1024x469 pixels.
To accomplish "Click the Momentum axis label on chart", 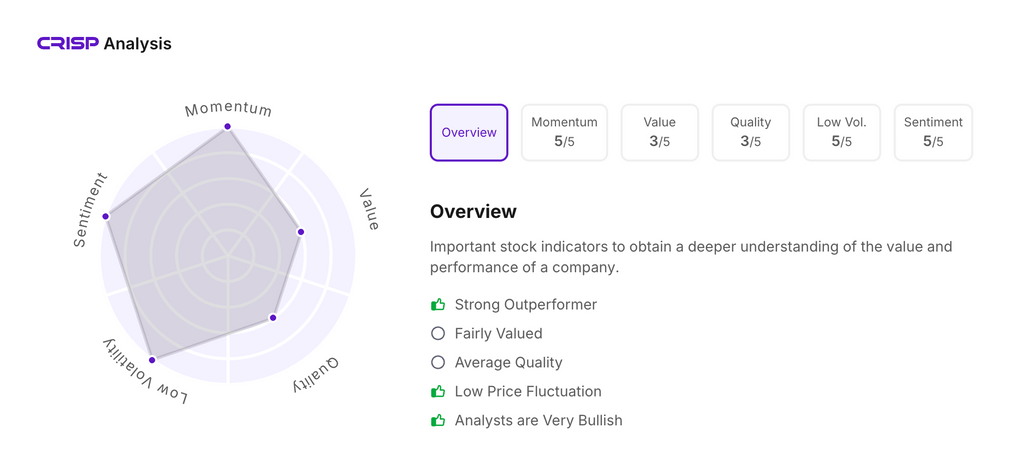I will 228,108.
